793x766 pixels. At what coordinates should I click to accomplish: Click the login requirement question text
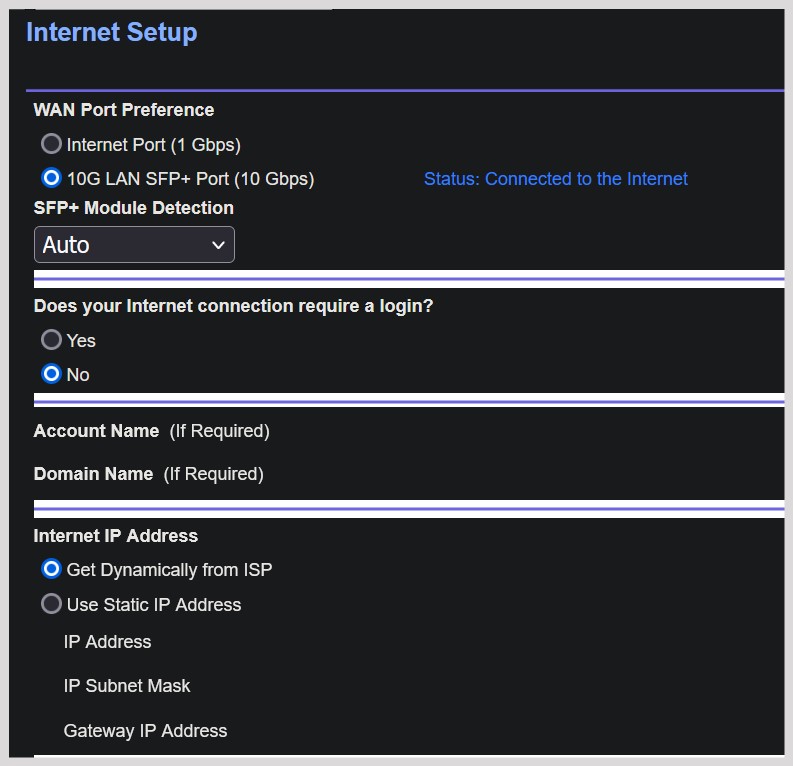tap(233, 306)
